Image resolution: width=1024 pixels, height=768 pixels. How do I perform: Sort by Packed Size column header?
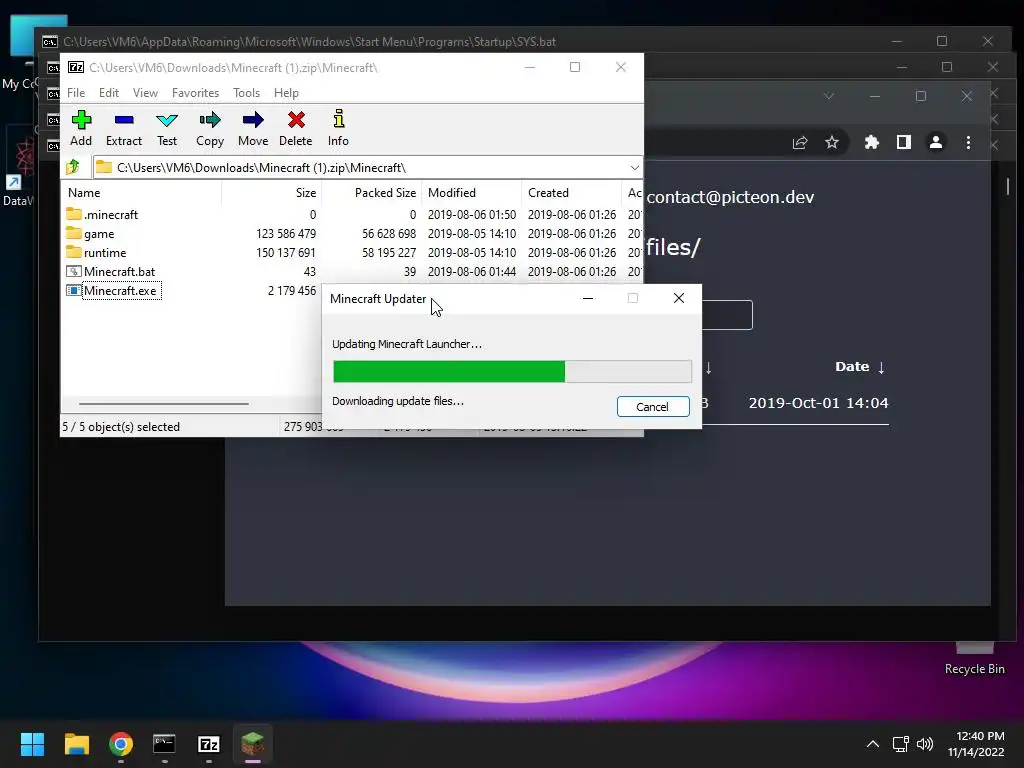click(372, 193)
